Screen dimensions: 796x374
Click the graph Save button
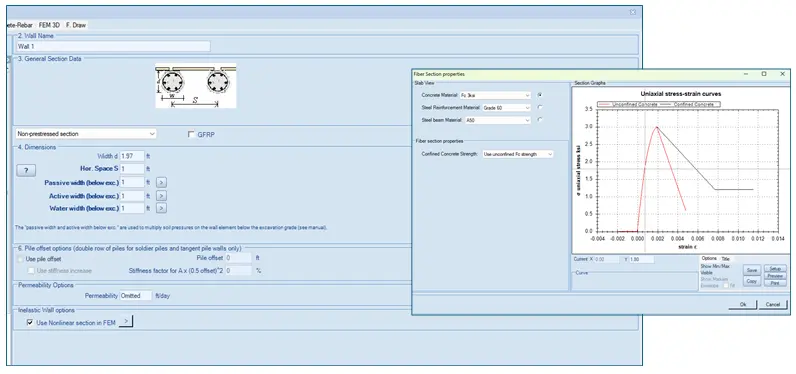pos(752,270)
